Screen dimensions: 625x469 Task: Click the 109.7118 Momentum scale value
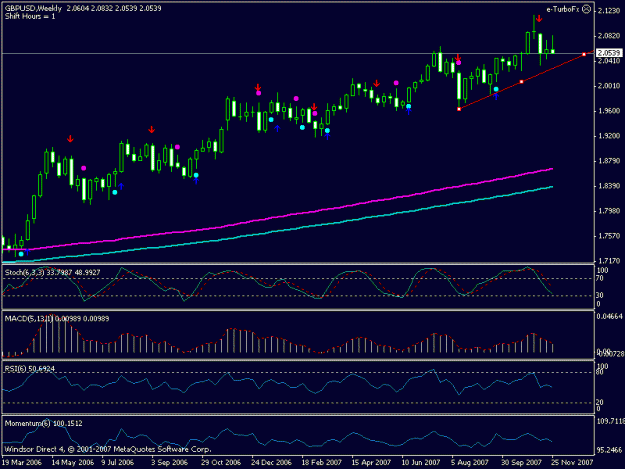610,421
